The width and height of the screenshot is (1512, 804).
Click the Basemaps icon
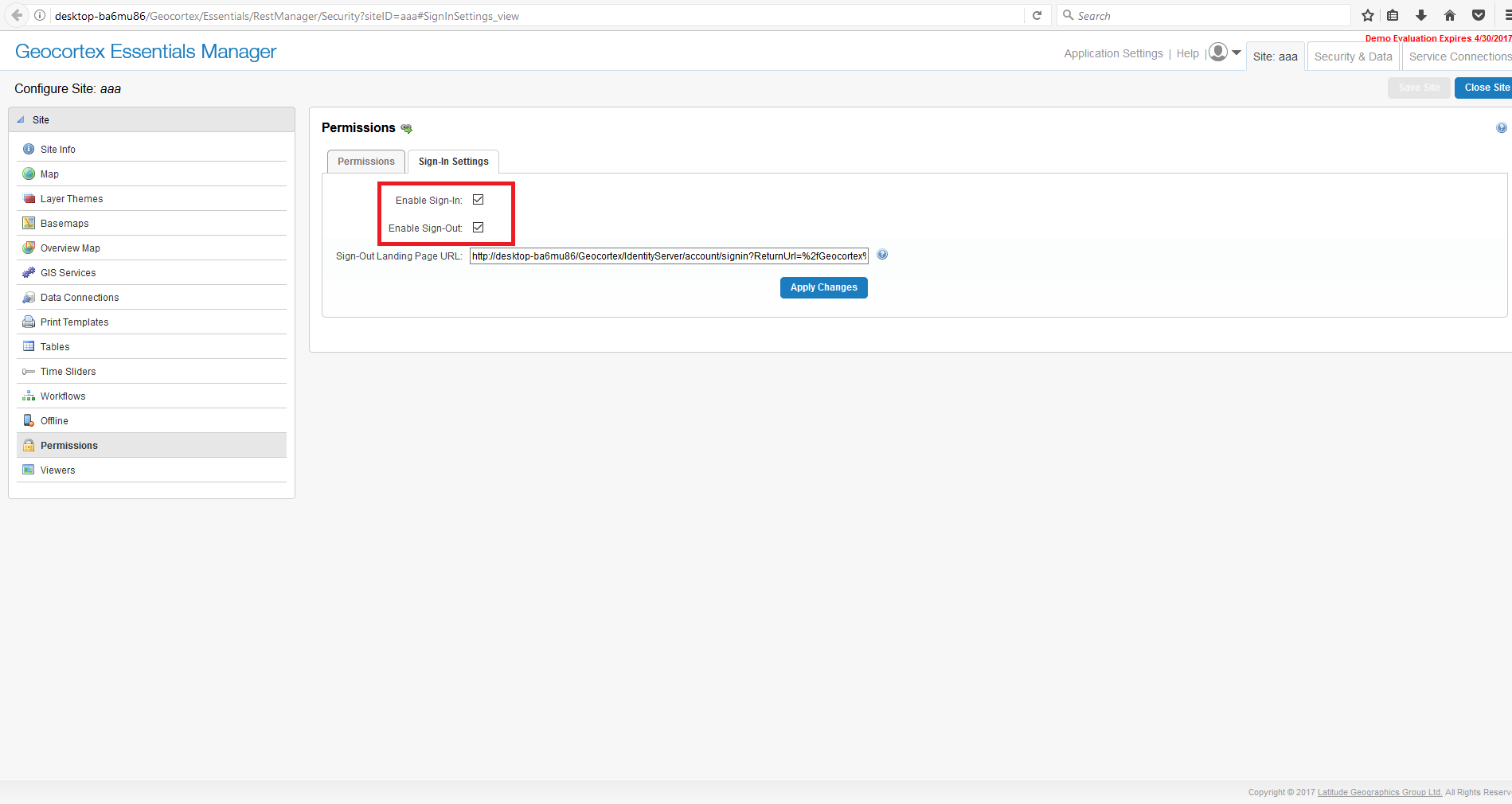coord(29,223)
